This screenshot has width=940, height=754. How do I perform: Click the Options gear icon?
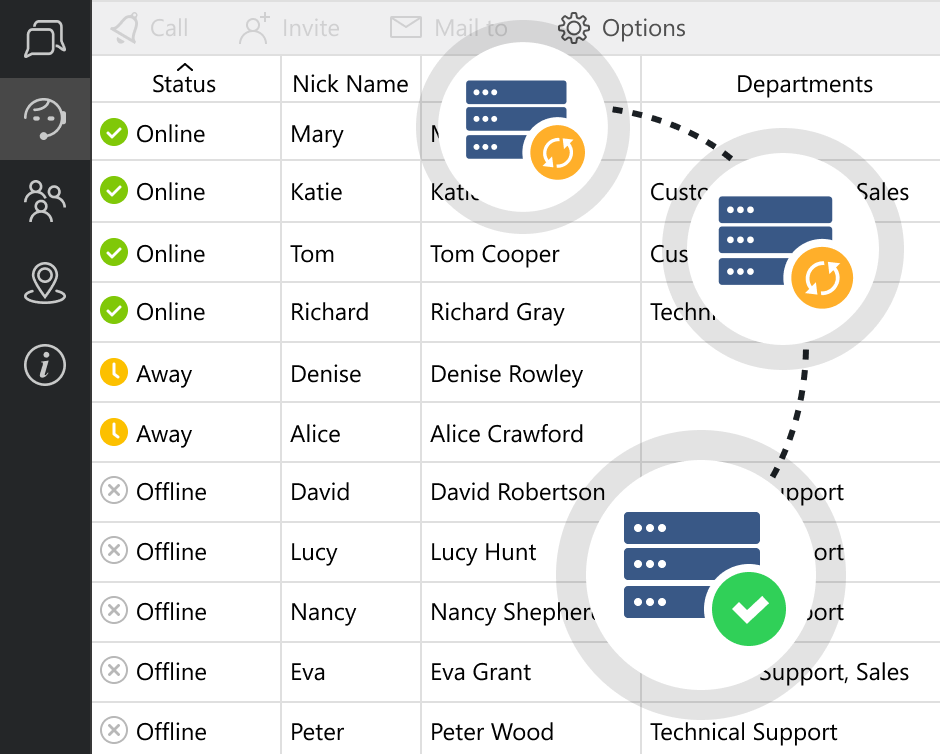(x=573, y=29)
